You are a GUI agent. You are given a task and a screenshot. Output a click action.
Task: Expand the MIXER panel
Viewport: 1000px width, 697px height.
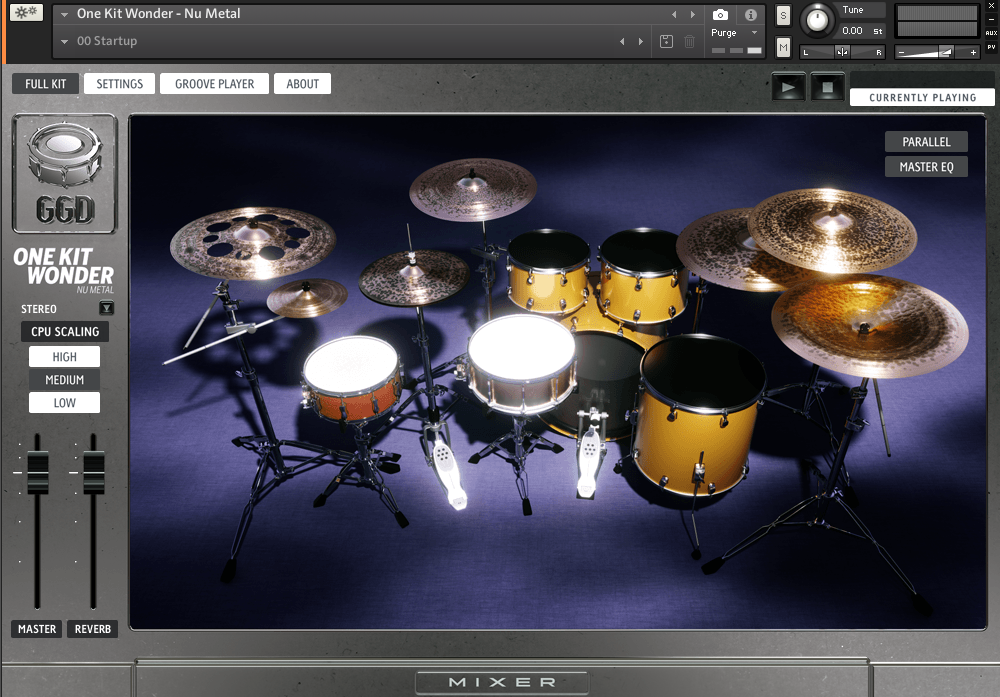tap(502, 682)
